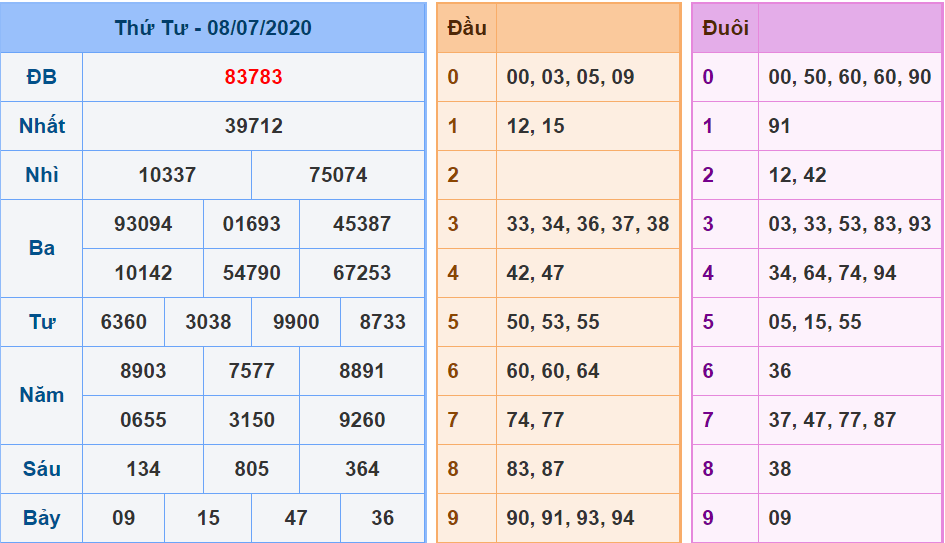
Task: Select third prize number 01693
Action: 251,224
